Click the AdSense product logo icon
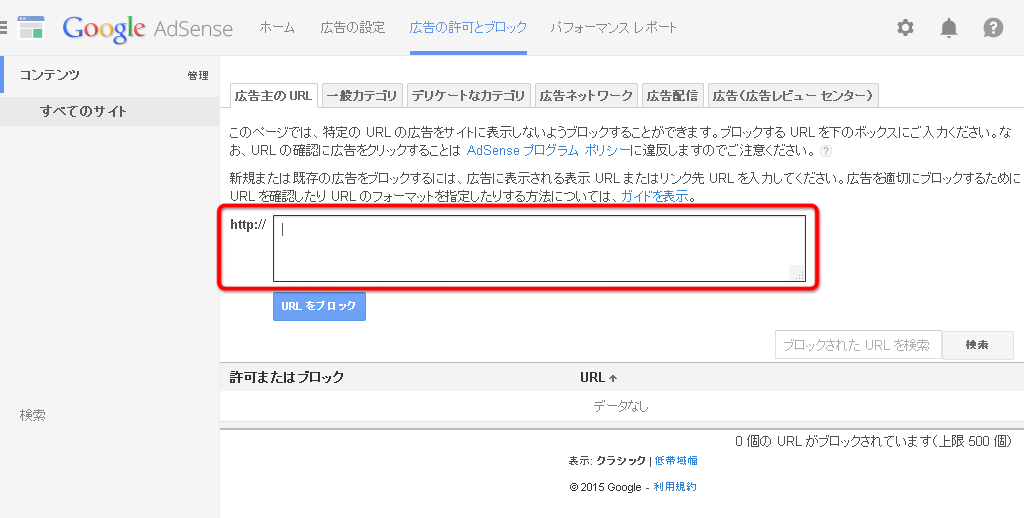Screen dimensions: 1024x518 [31, 28]
